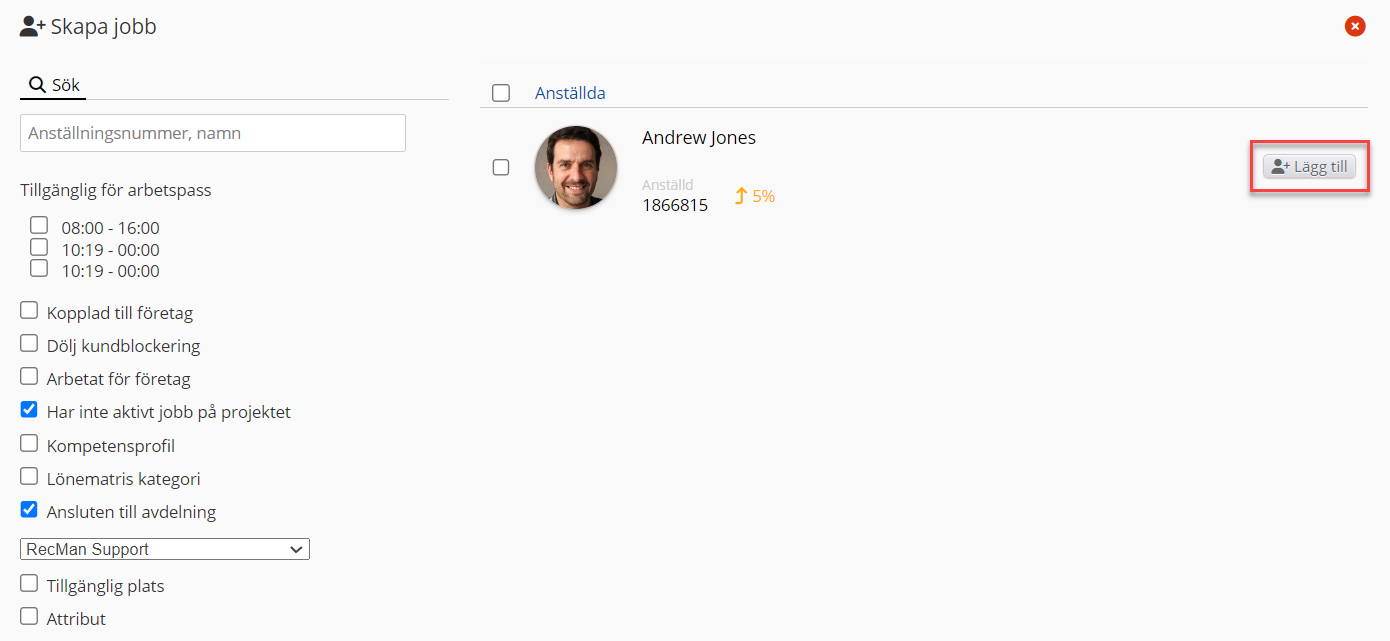Focus the Anställningsnummer, namn search field
The width and height of the screenshot is (1390, 641).
coord(213,133)
